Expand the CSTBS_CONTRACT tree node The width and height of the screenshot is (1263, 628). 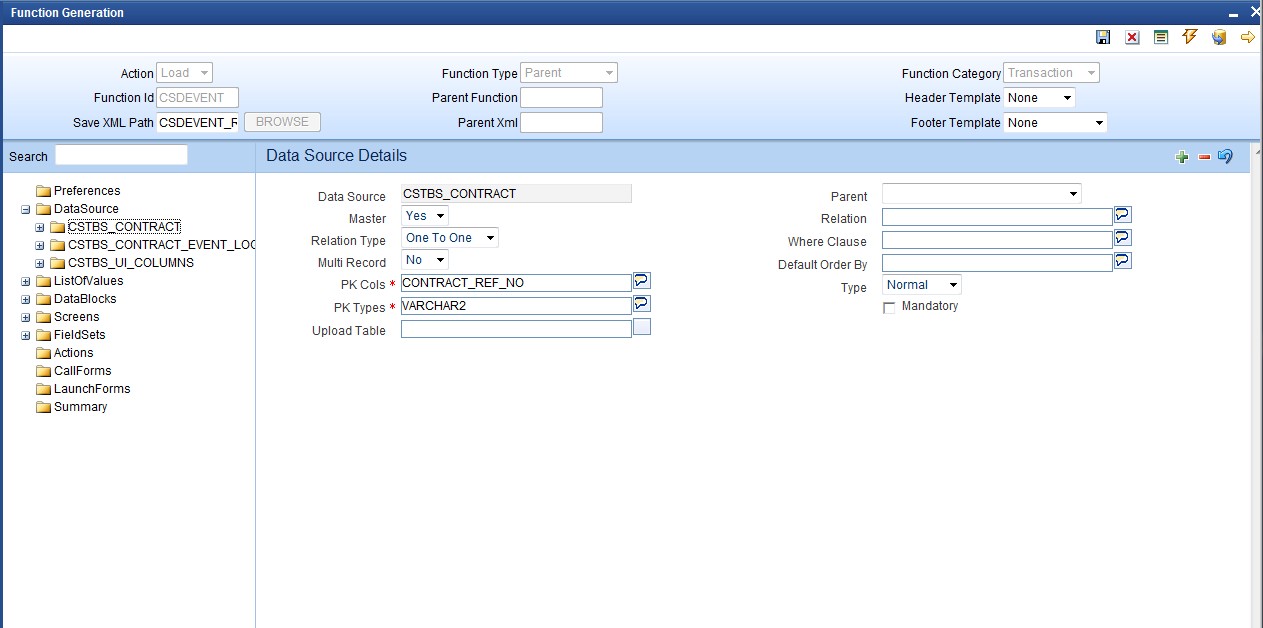[x=39, y=227]
